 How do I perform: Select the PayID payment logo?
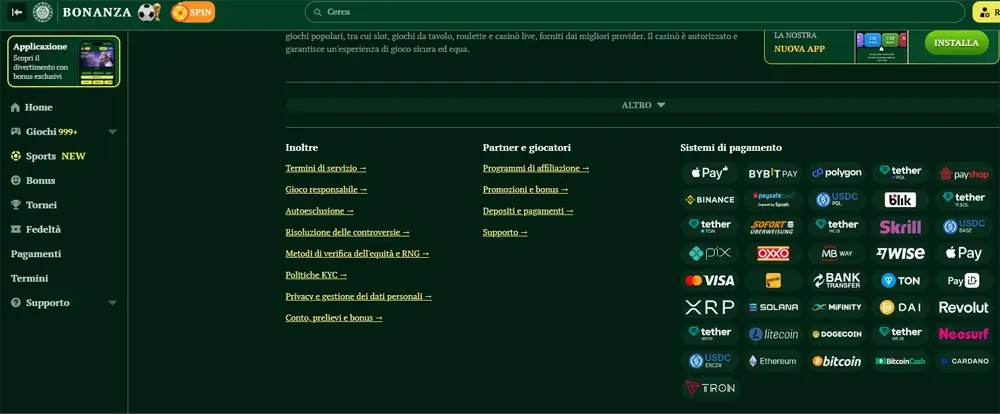pos(964,280)
